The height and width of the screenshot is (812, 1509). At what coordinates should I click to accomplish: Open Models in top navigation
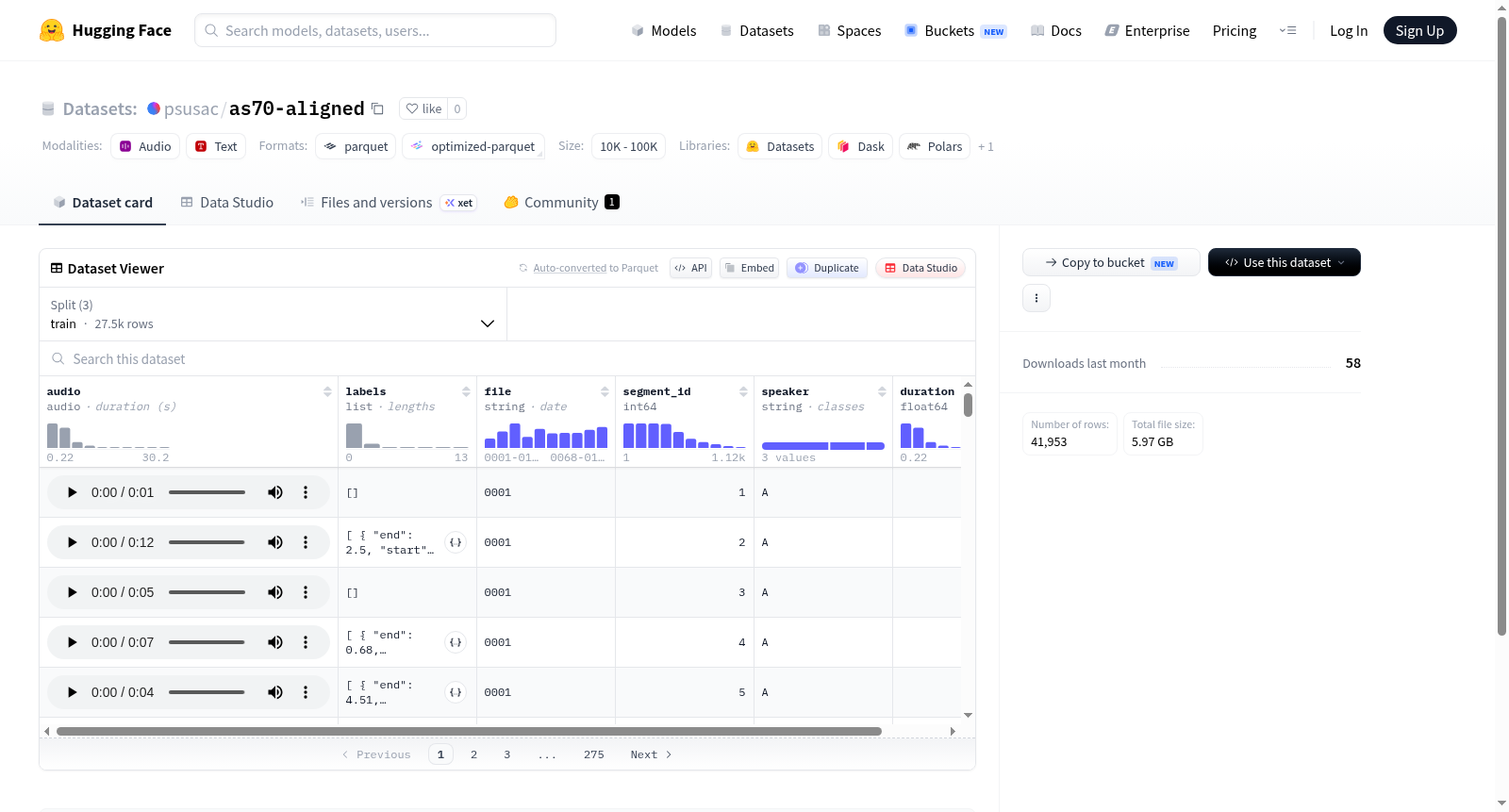(664, 31)
